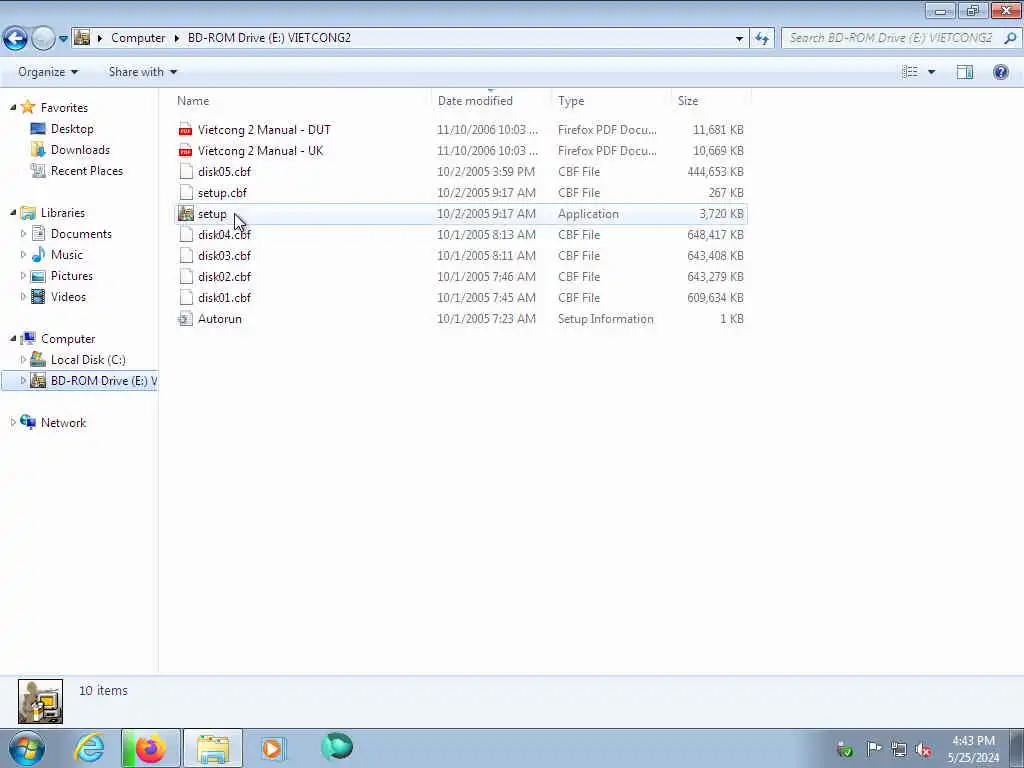Screen dimensions: 1024x768
Task: Expand the Documents library
Action: pyautogui.click(x=24, y=234)
